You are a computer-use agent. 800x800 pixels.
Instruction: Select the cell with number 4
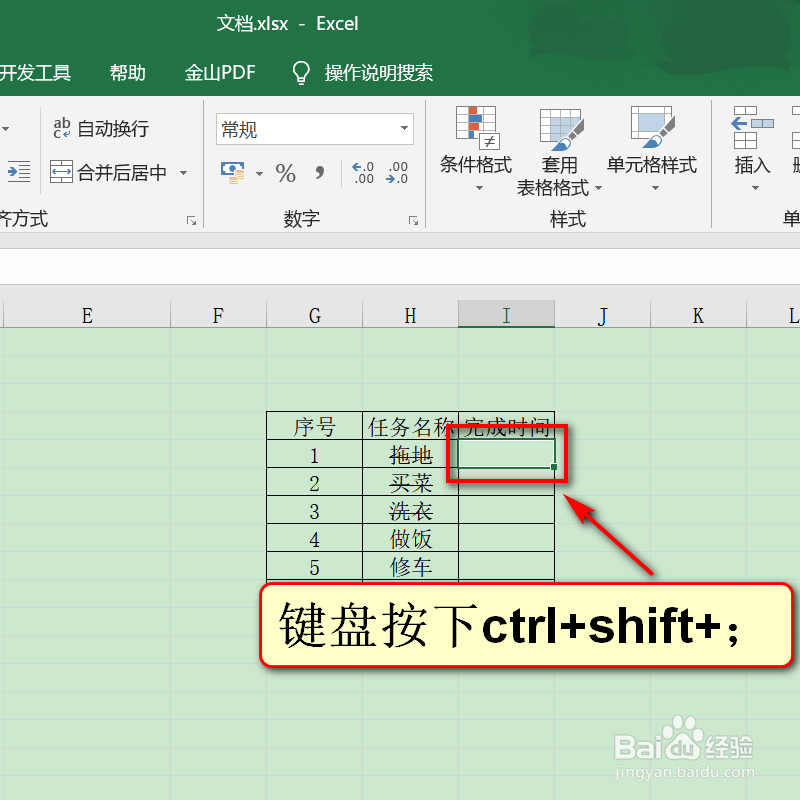314,538
